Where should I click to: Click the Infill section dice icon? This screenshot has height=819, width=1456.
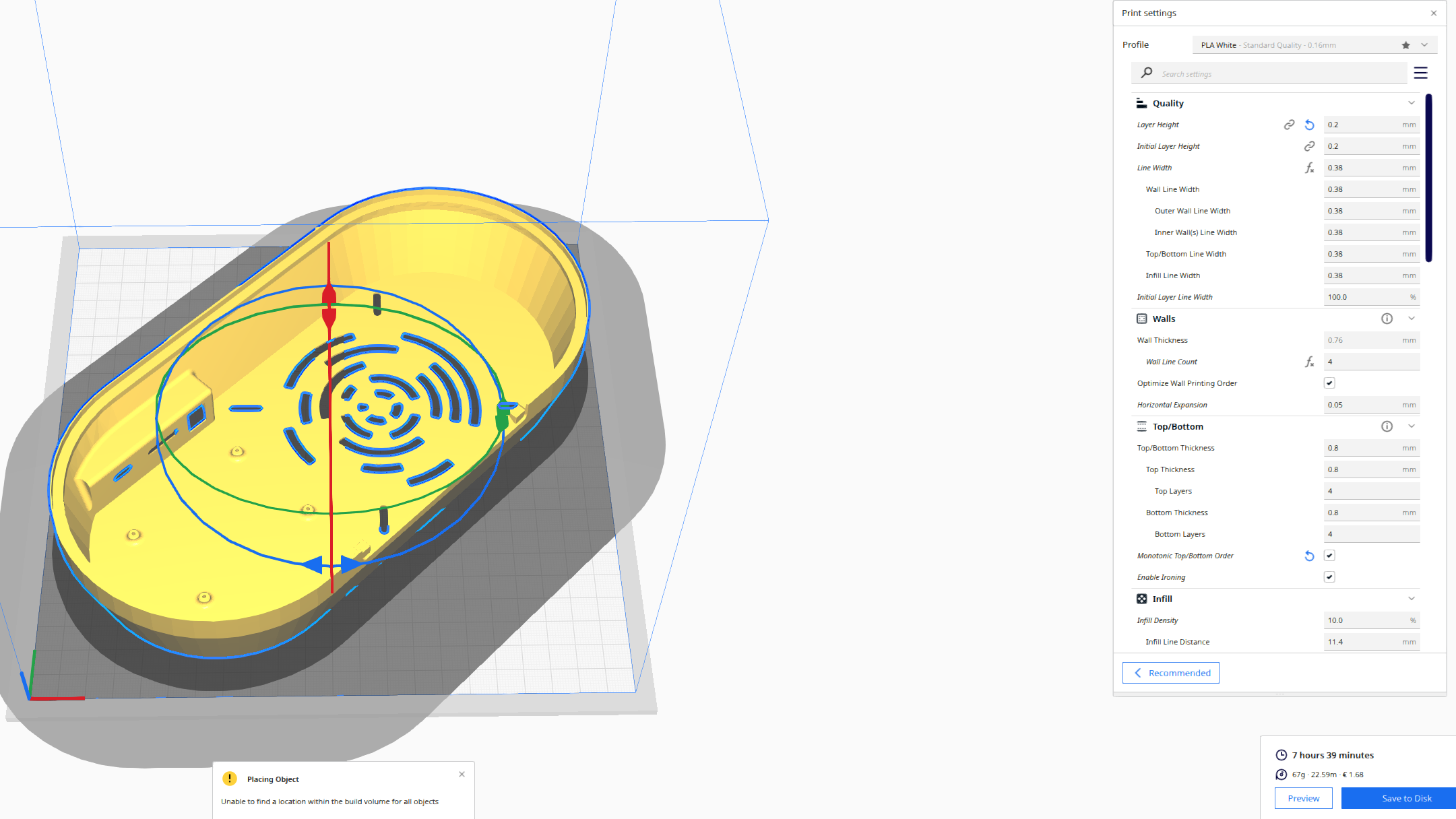click(1141, 598)
